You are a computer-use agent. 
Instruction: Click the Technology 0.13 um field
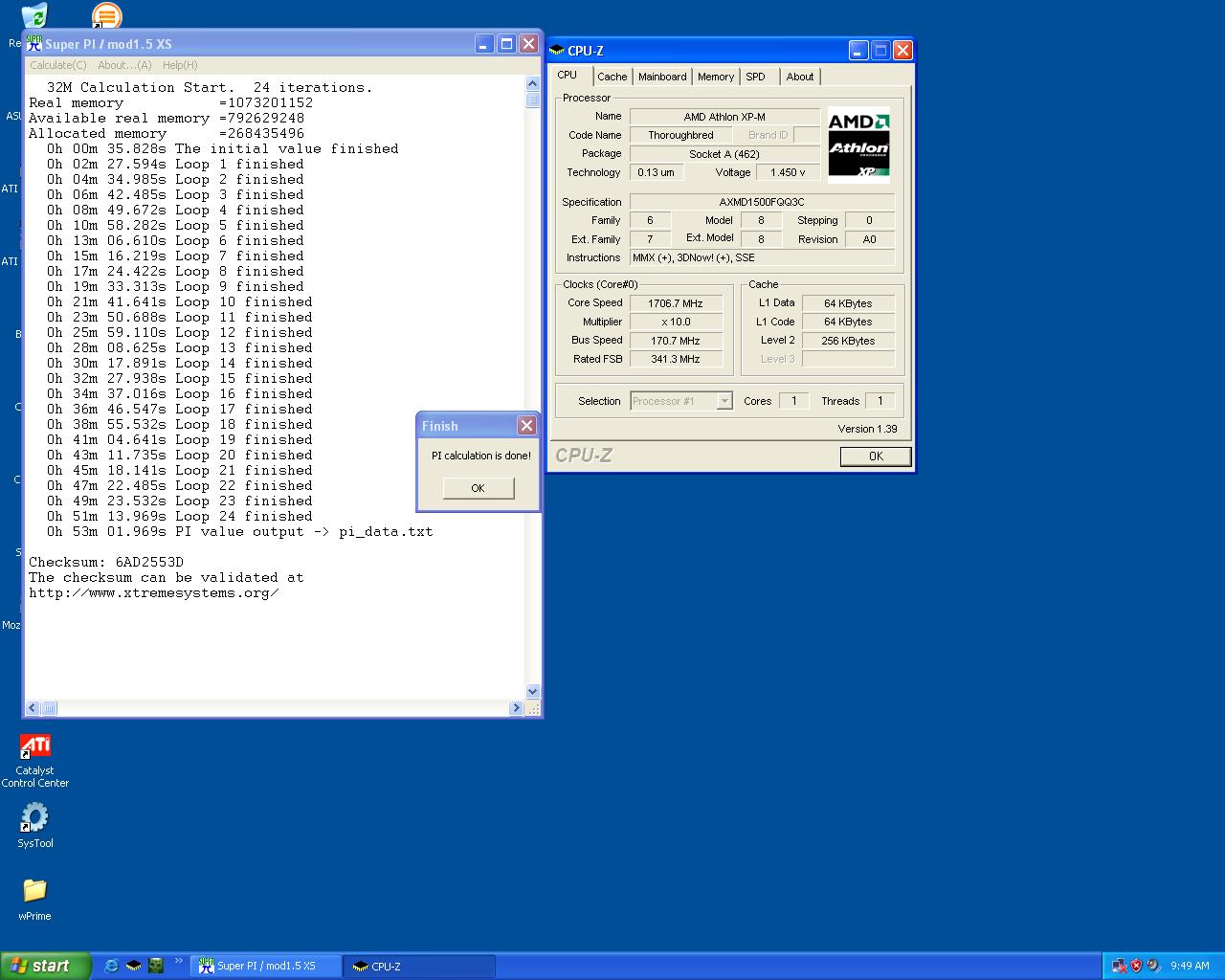pos(656,172)
